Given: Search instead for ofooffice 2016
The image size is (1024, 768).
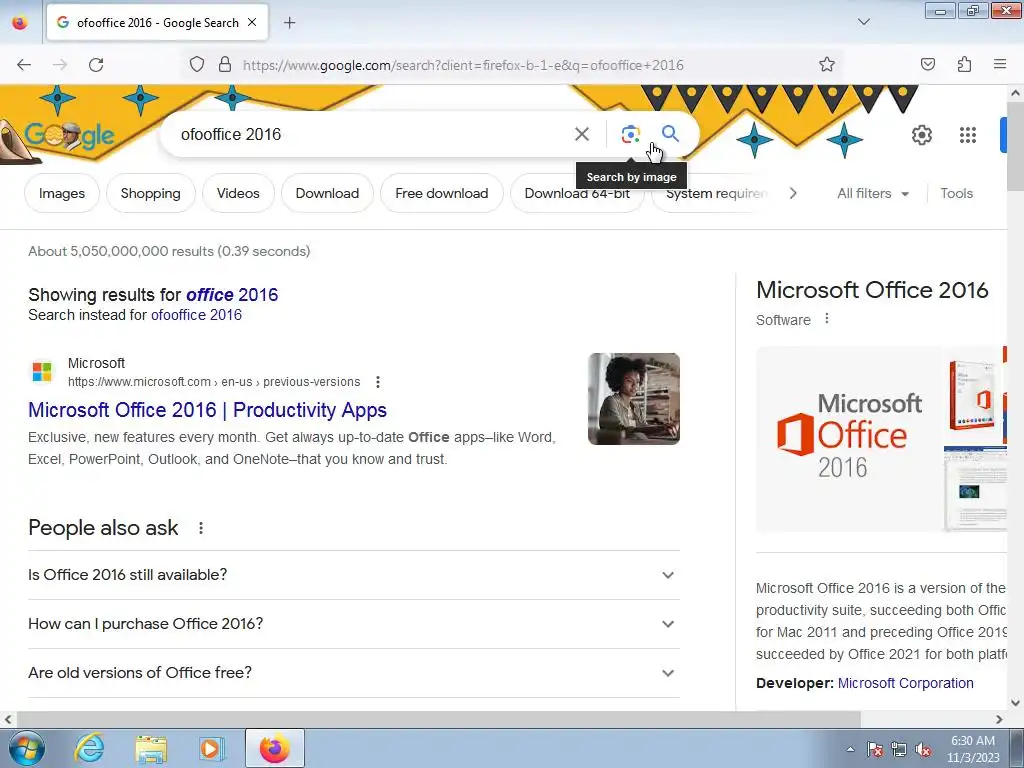Looking at the screenshot, I should coord(197,315).
